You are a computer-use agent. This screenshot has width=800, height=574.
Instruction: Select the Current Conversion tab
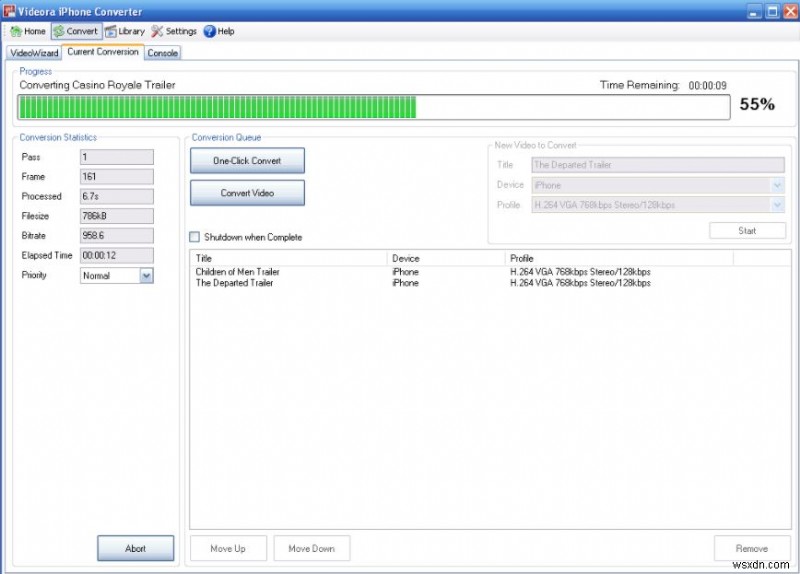(x=103, y=52)
